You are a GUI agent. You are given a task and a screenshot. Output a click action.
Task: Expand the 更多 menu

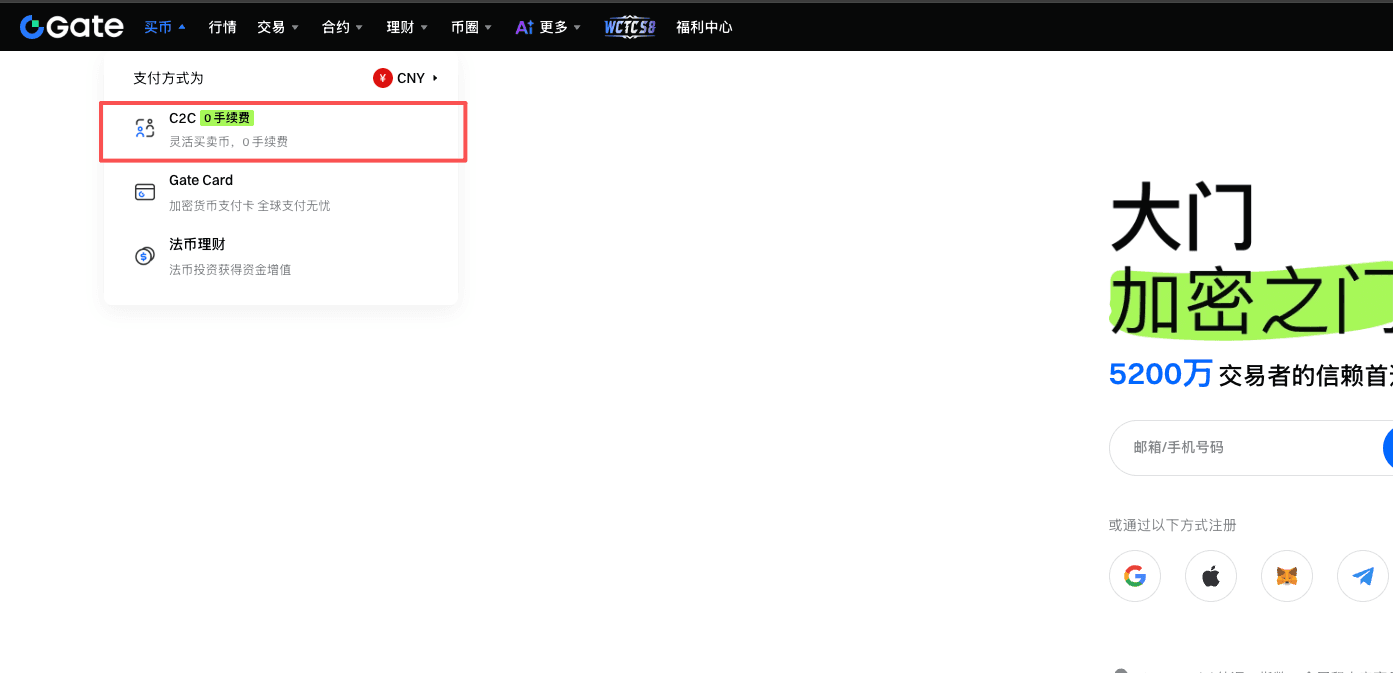click(x=560, y=27)
